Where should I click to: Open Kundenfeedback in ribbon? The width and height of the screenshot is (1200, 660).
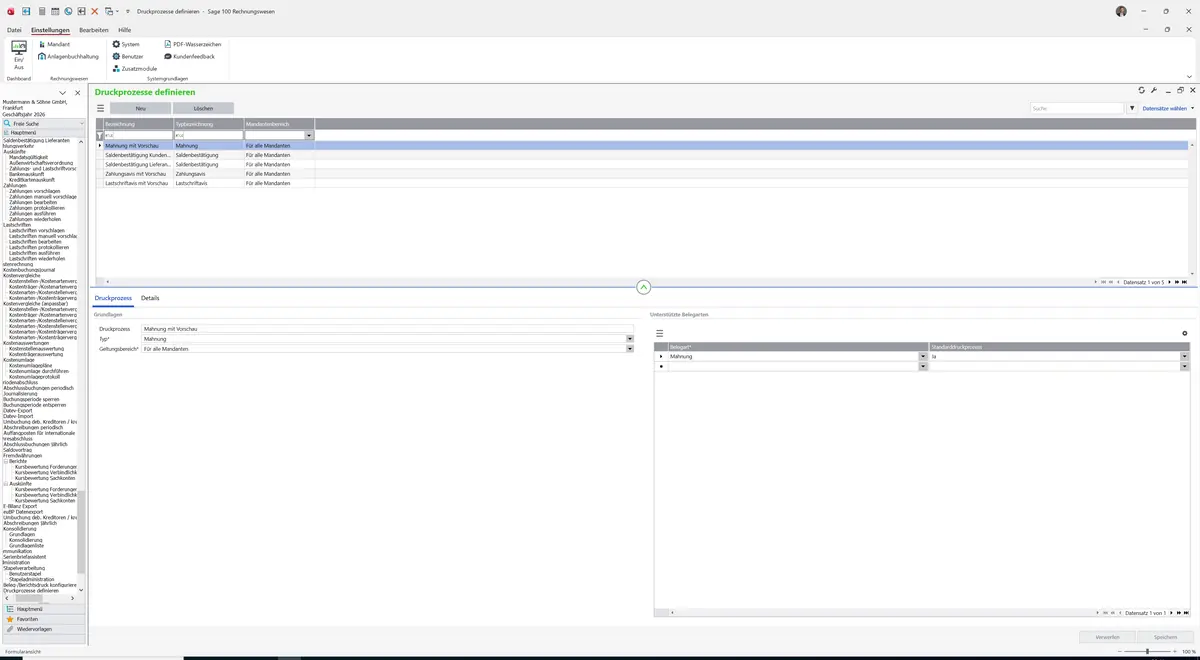point(189,56)
